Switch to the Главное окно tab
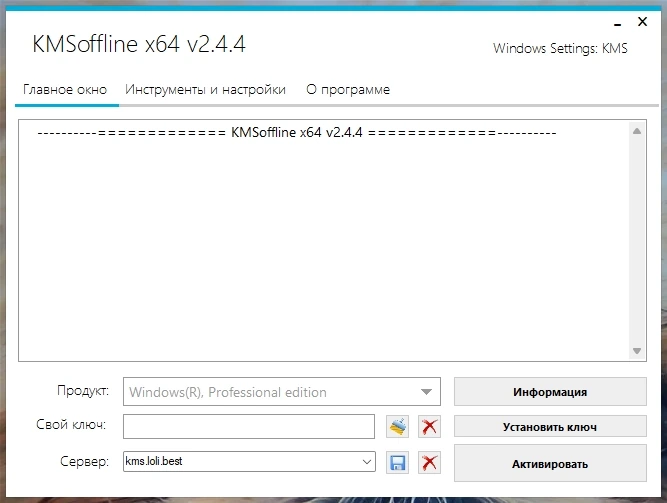 (x=65, y=90)
